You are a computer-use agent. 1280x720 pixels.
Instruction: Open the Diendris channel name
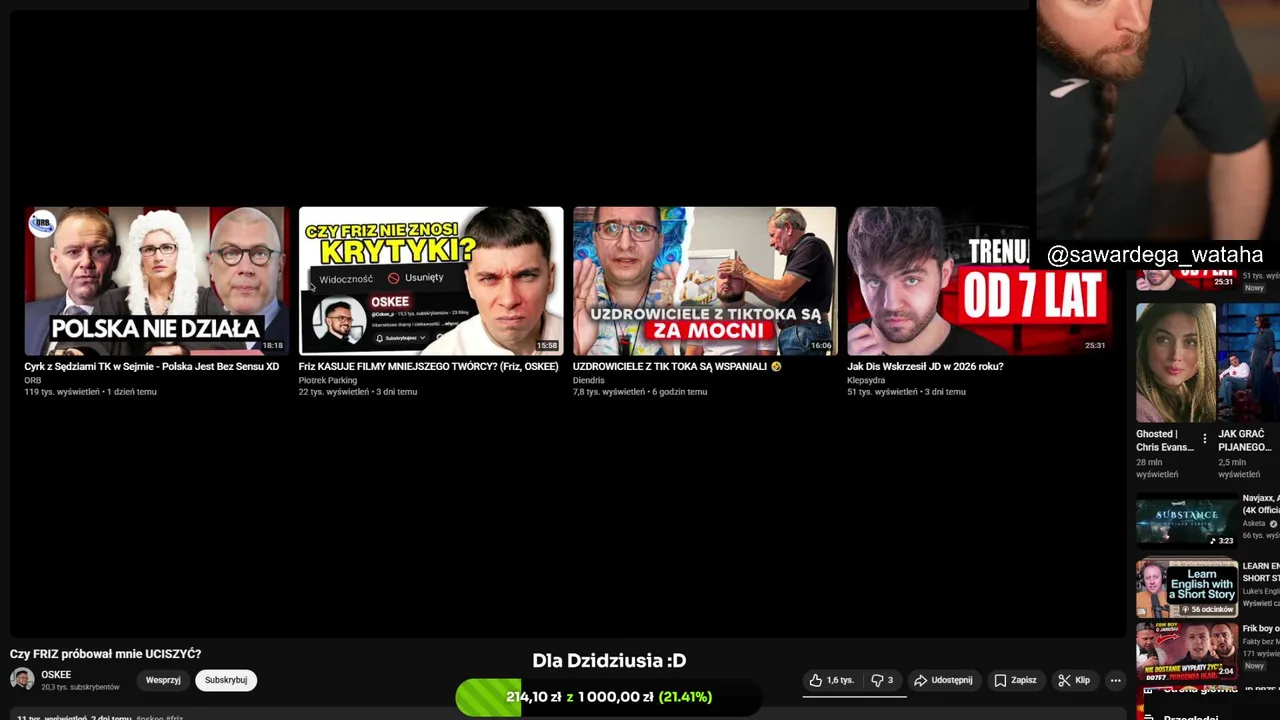pos(589,381)
